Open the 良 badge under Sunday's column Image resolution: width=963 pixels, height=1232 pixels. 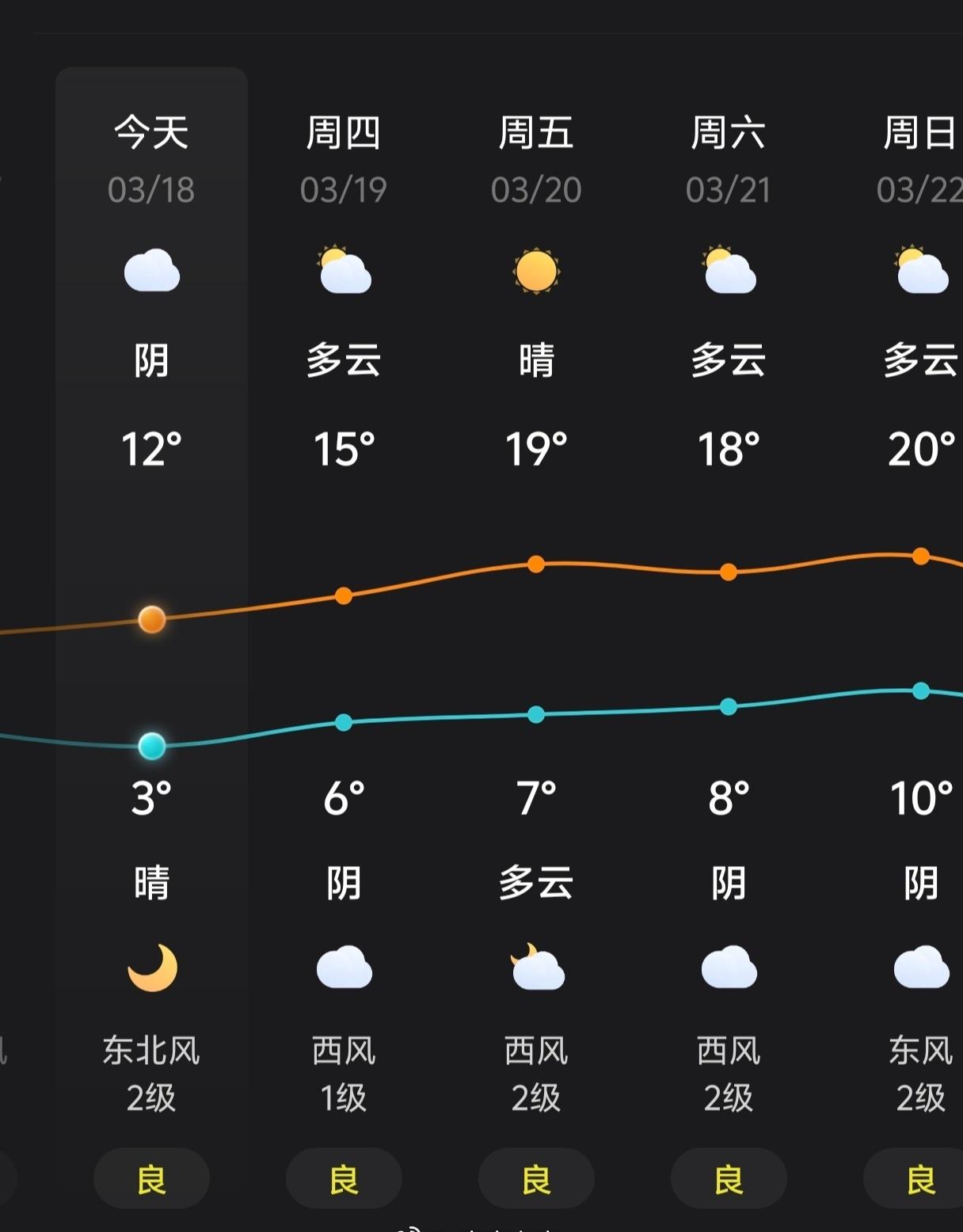921,1180
